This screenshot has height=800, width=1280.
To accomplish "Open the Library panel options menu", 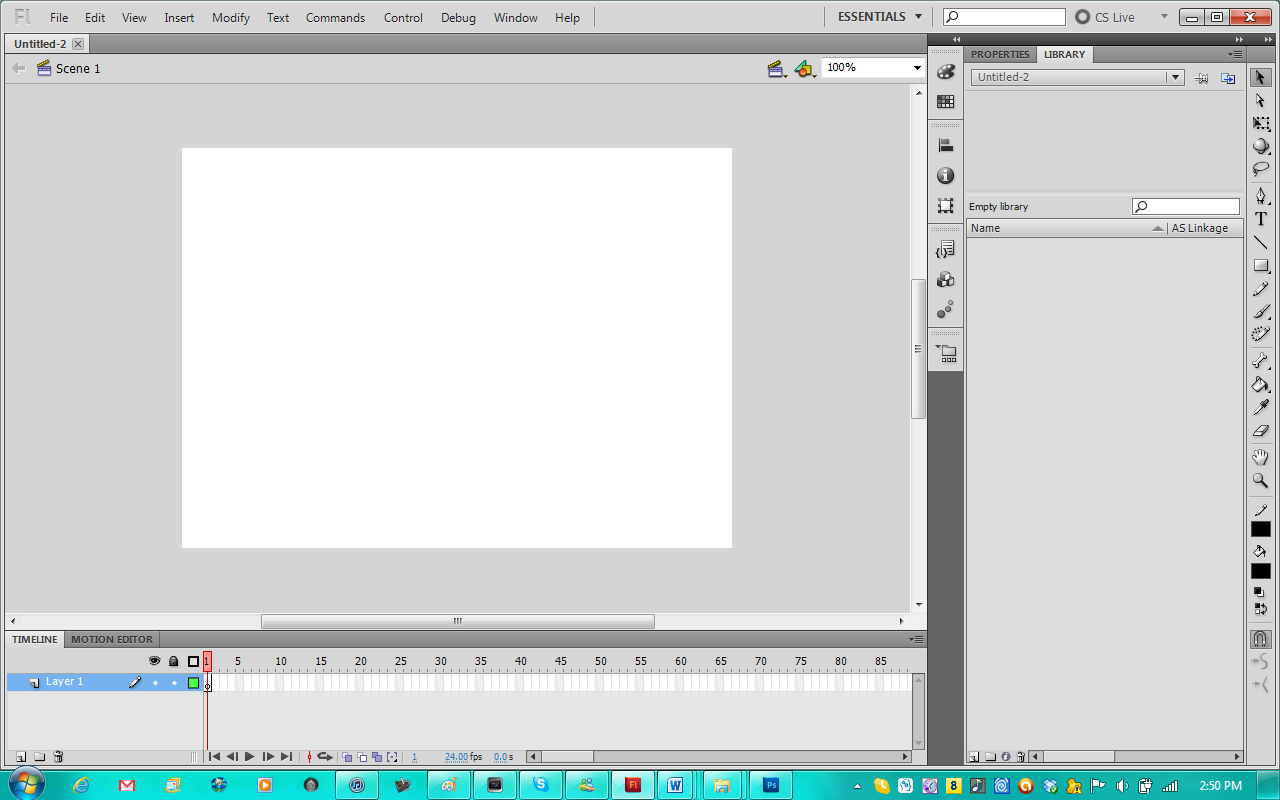I will 1236,54.
